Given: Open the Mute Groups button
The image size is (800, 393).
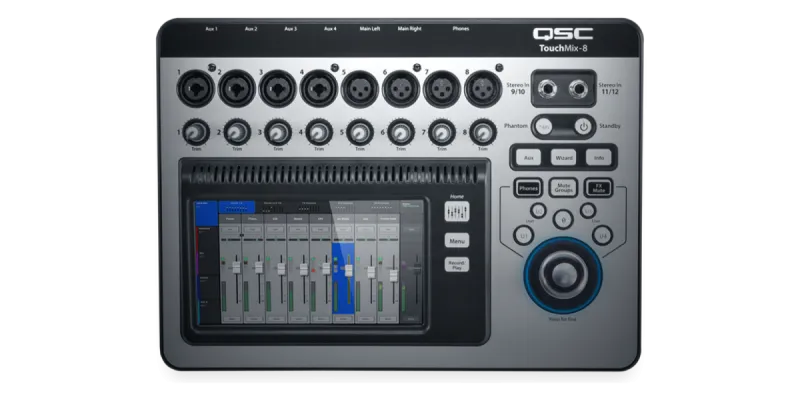Looking at the screenshot, I should point(563,188).
